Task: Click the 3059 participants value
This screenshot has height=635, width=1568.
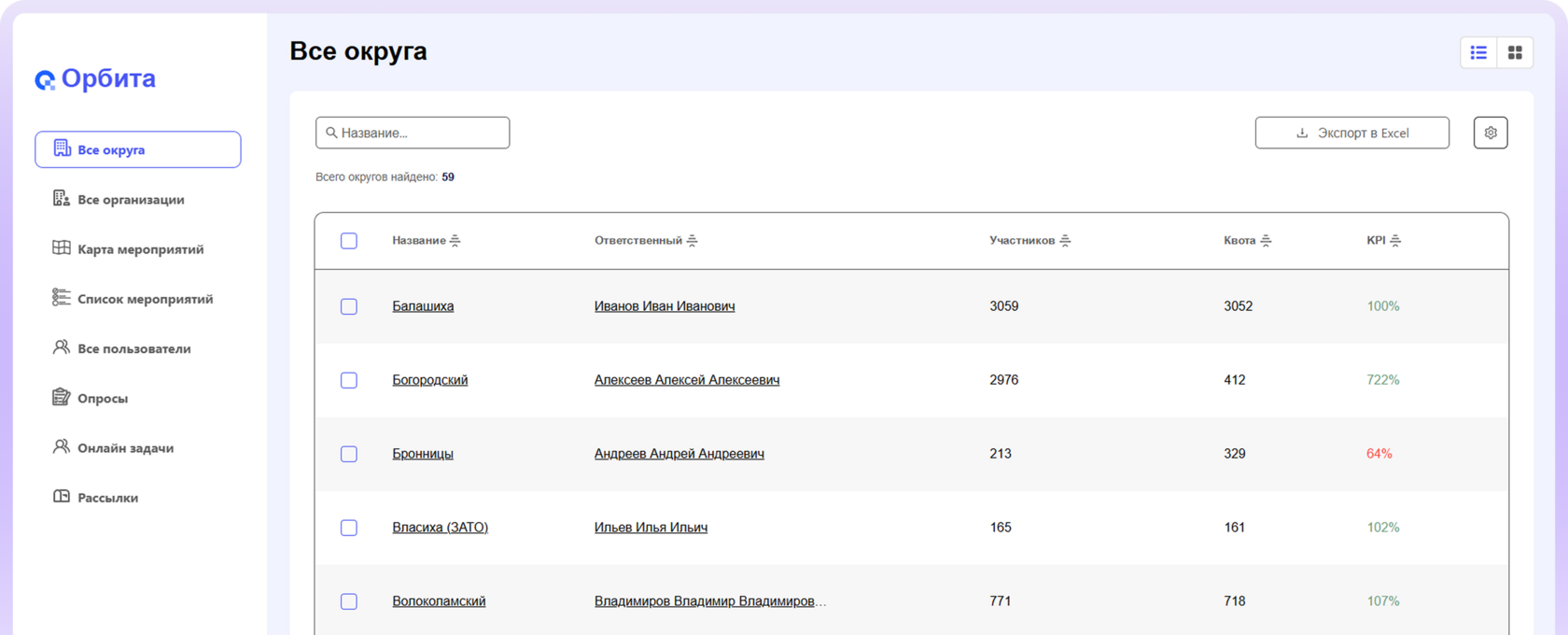Action: point(1004,306)
